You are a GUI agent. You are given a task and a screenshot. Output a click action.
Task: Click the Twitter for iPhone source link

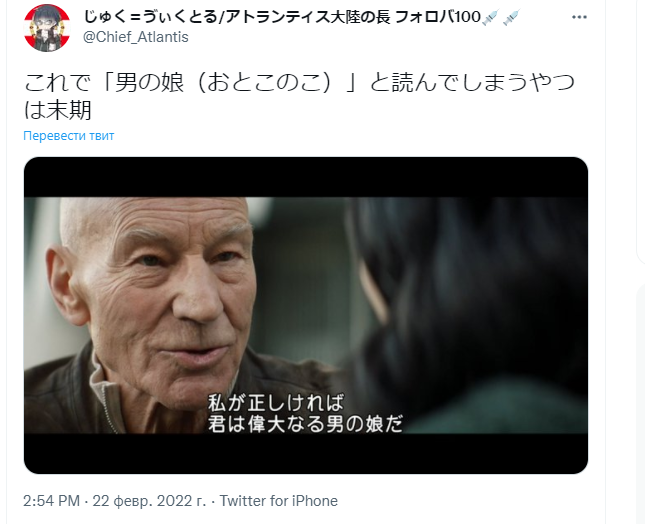pyautogui.click(x=278, y=501)
